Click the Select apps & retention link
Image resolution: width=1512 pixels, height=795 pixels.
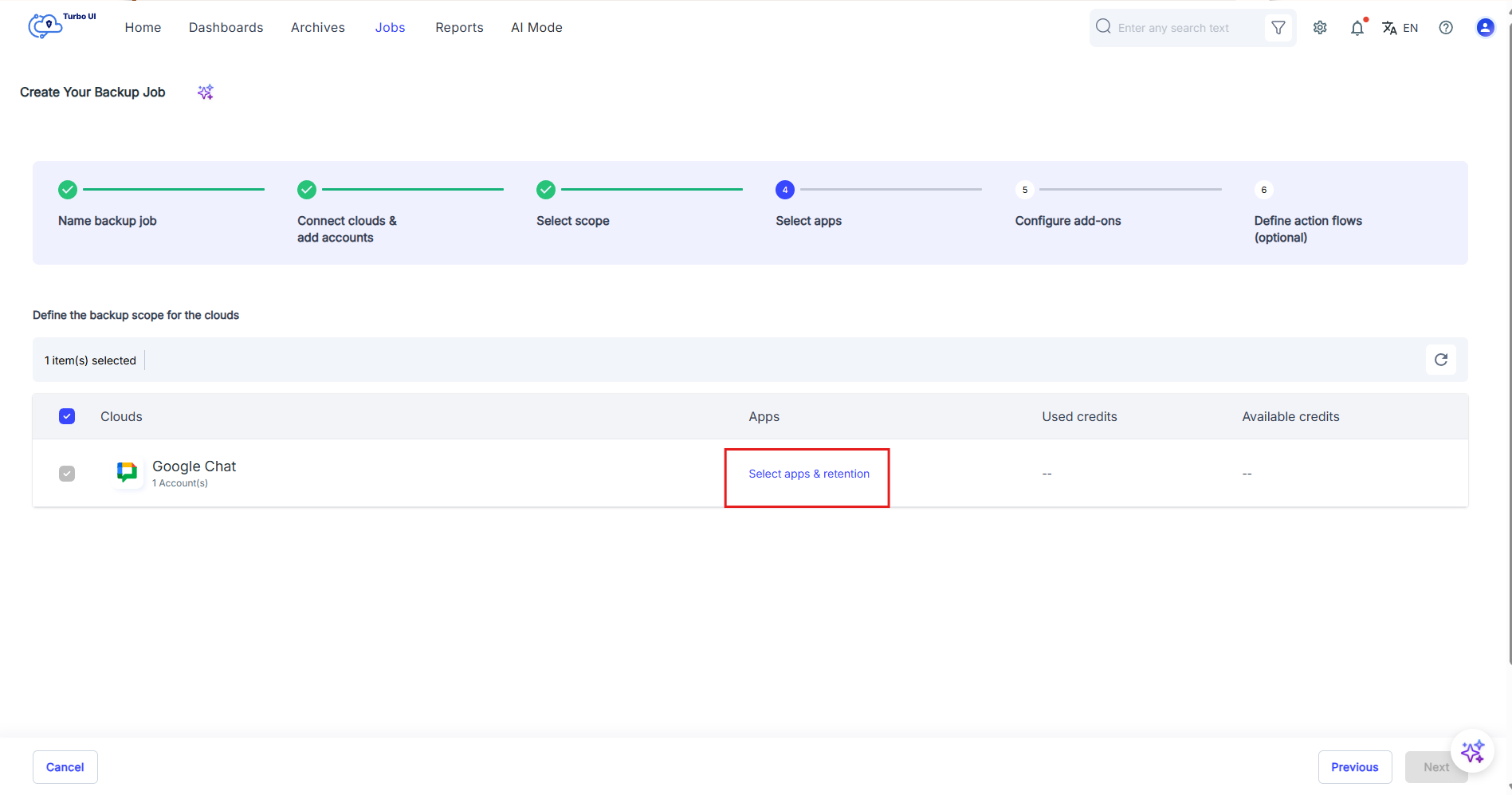809,474
